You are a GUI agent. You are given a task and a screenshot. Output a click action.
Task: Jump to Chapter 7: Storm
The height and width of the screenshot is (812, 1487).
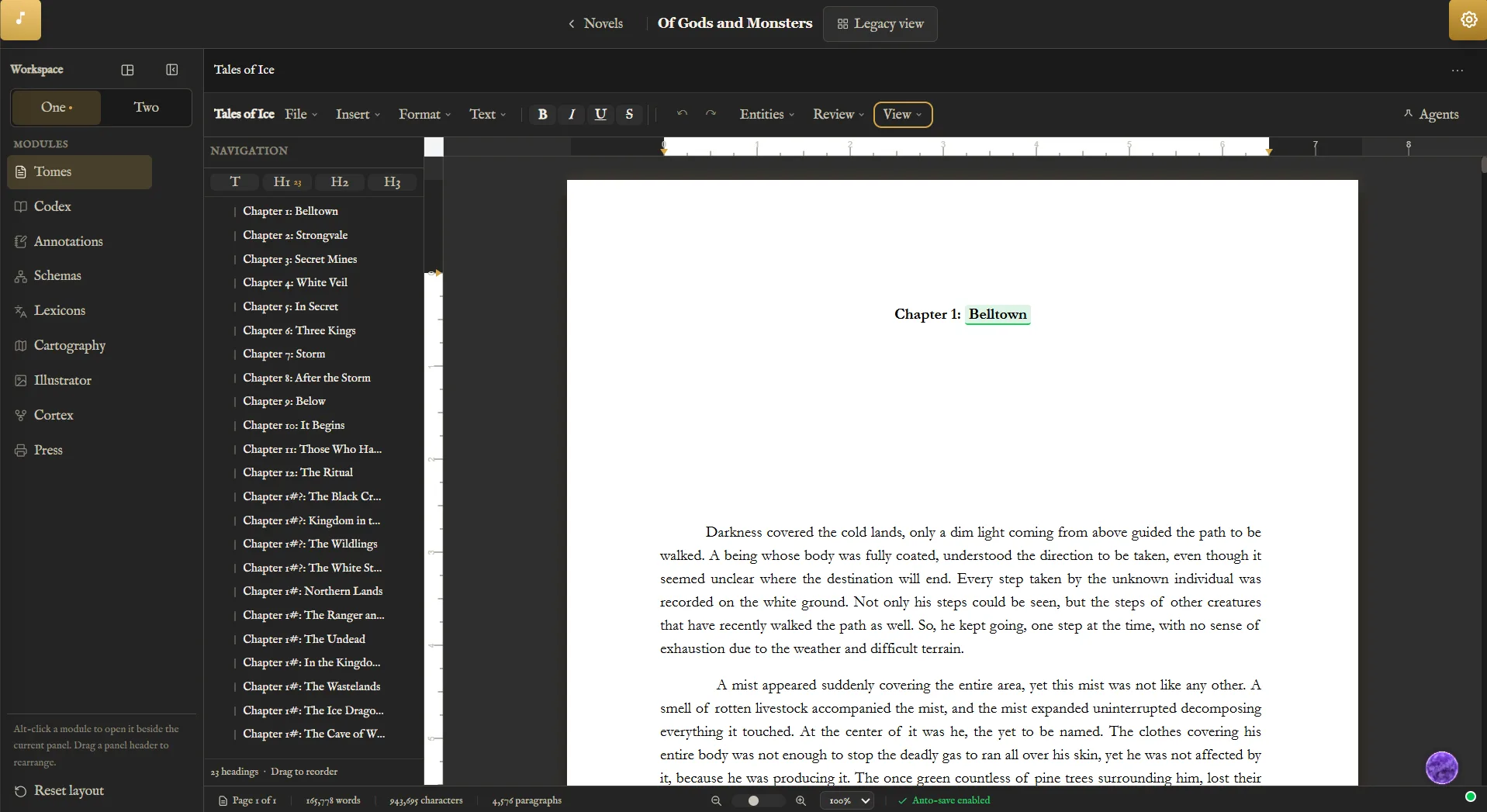coord(284,354)
